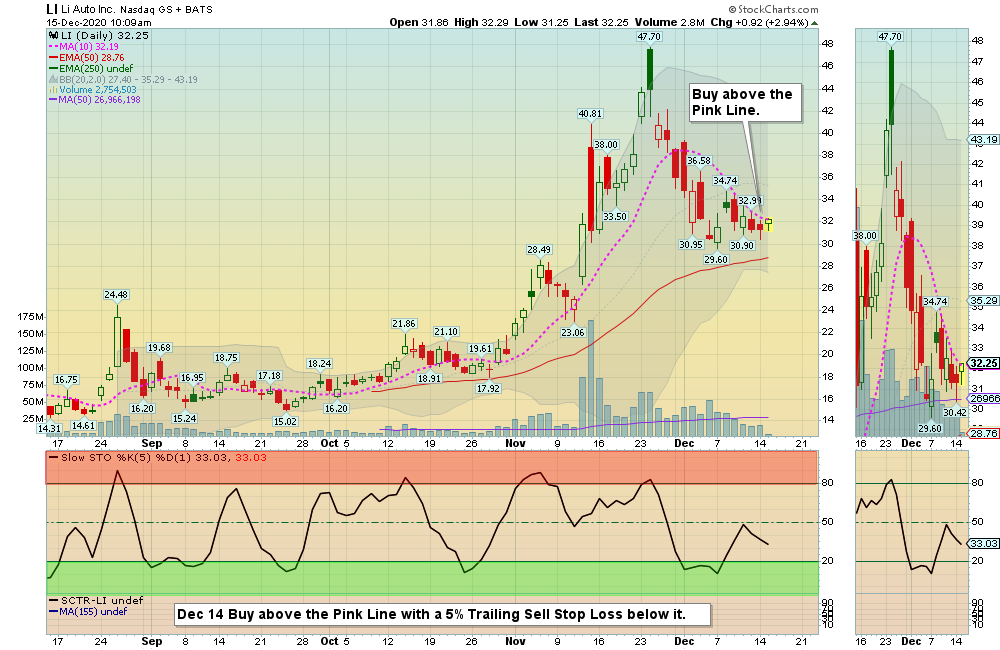Click the 17.92 price low label
This screenshot has height=650, width=1000.
[x=488, y=388]
